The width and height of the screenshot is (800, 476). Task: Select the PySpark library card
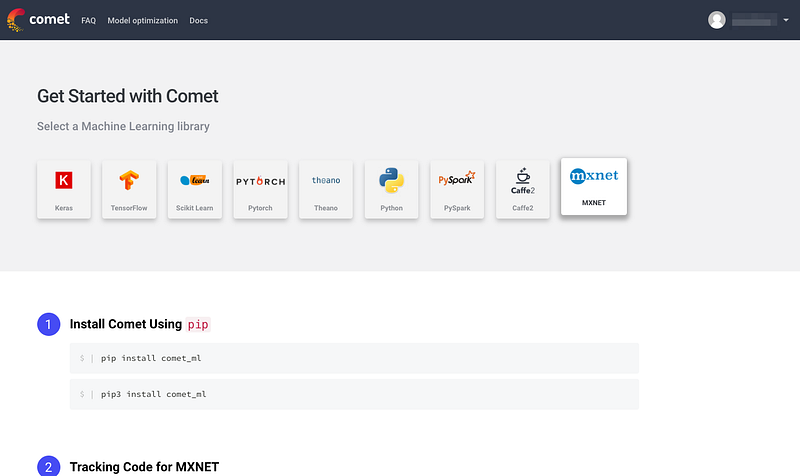coord(457,189)
